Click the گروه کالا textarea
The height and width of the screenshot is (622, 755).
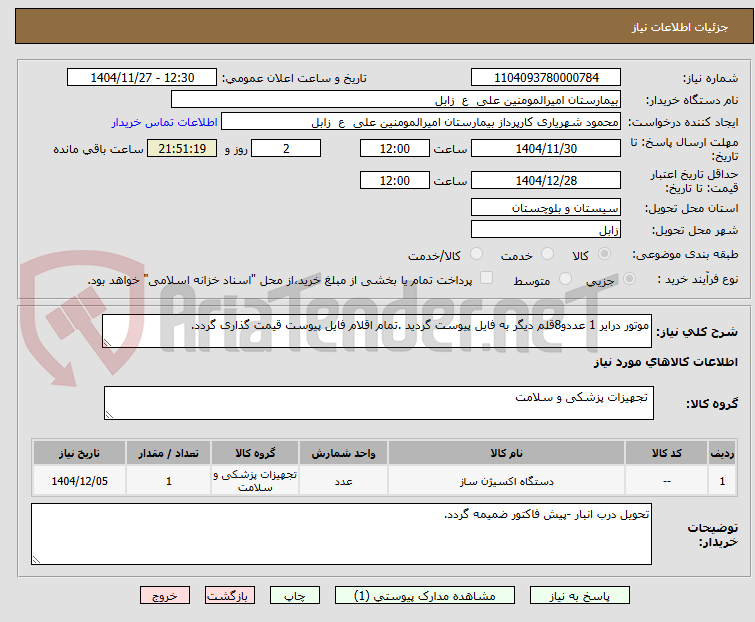coord(378,403)
